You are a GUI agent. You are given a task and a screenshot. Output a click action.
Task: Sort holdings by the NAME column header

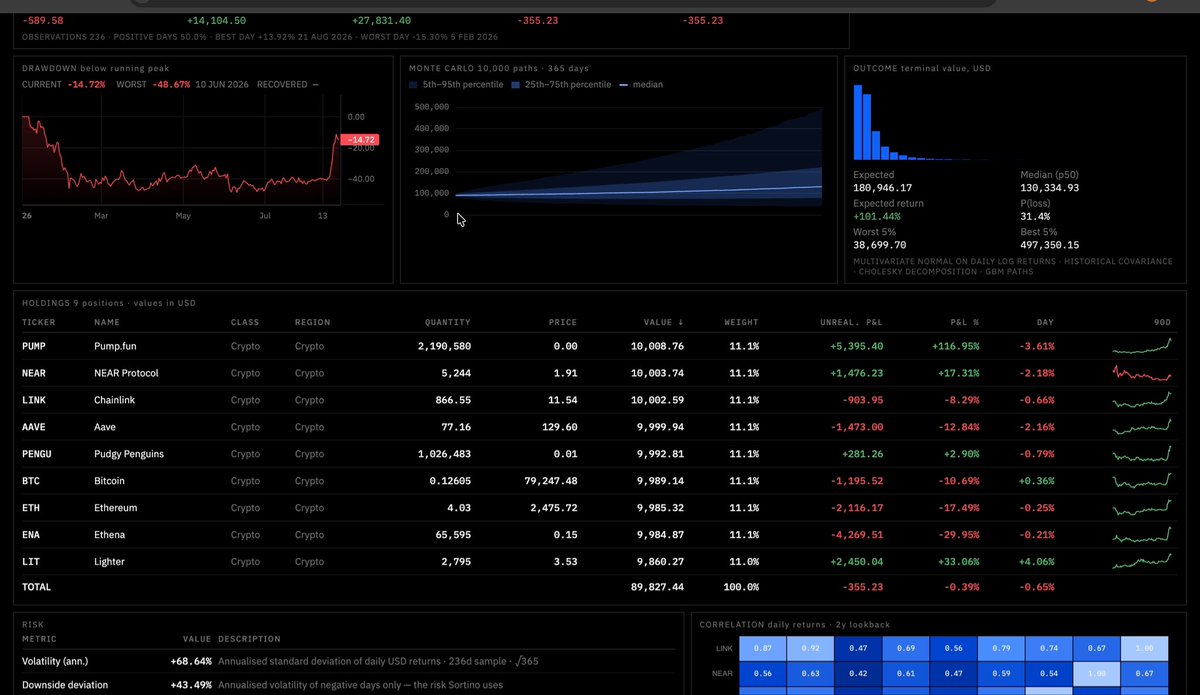(x=106, y=322)
